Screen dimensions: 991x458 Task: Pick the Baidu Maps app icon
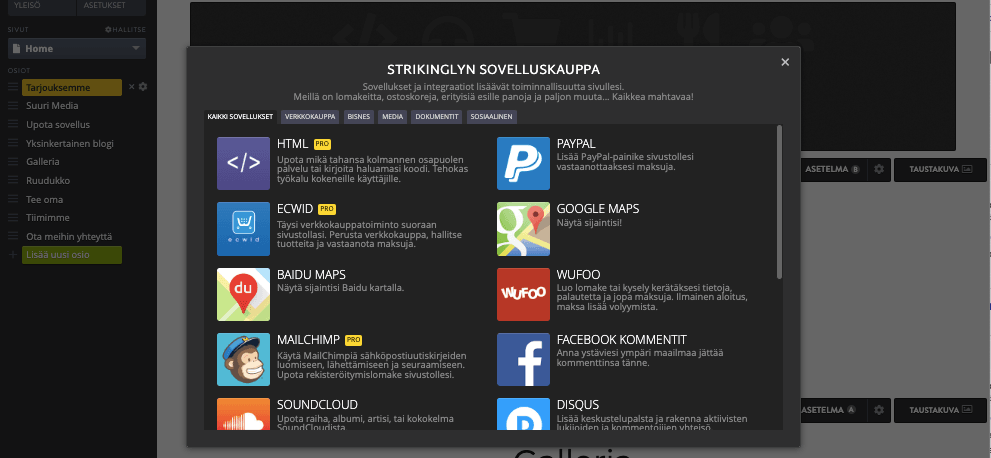click(243, 294)
